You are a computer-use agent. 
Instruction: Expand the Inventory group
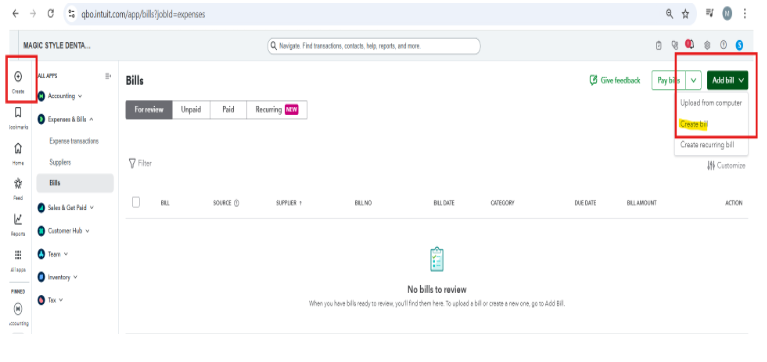pyautogui.click(x=58, y=277)
